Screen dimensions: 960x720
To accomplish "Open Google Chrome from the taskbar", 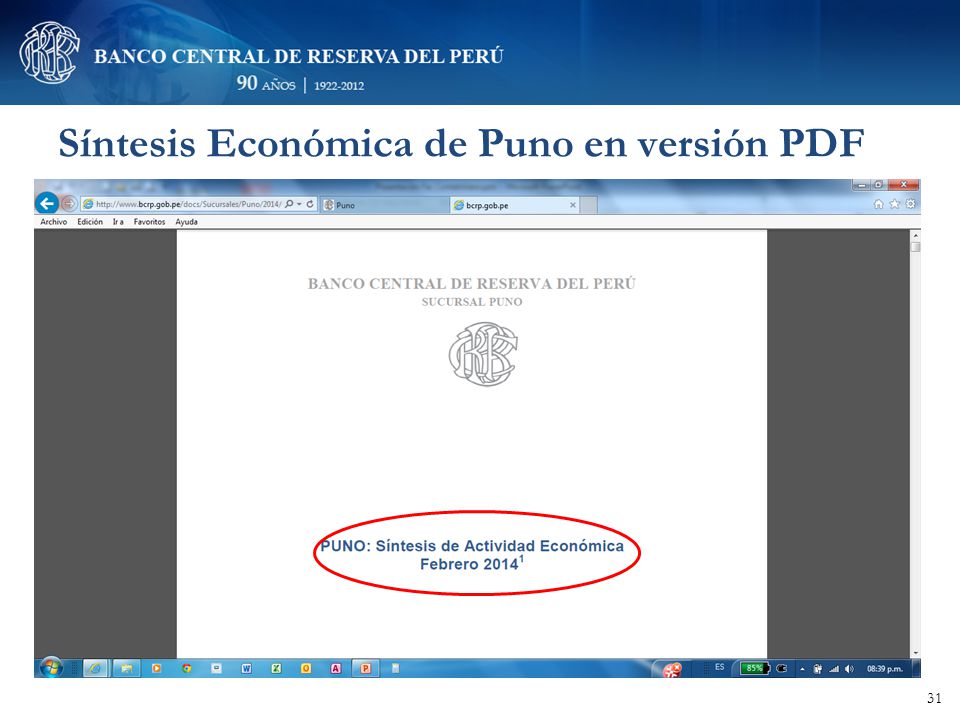I will [x=187, y=669].
